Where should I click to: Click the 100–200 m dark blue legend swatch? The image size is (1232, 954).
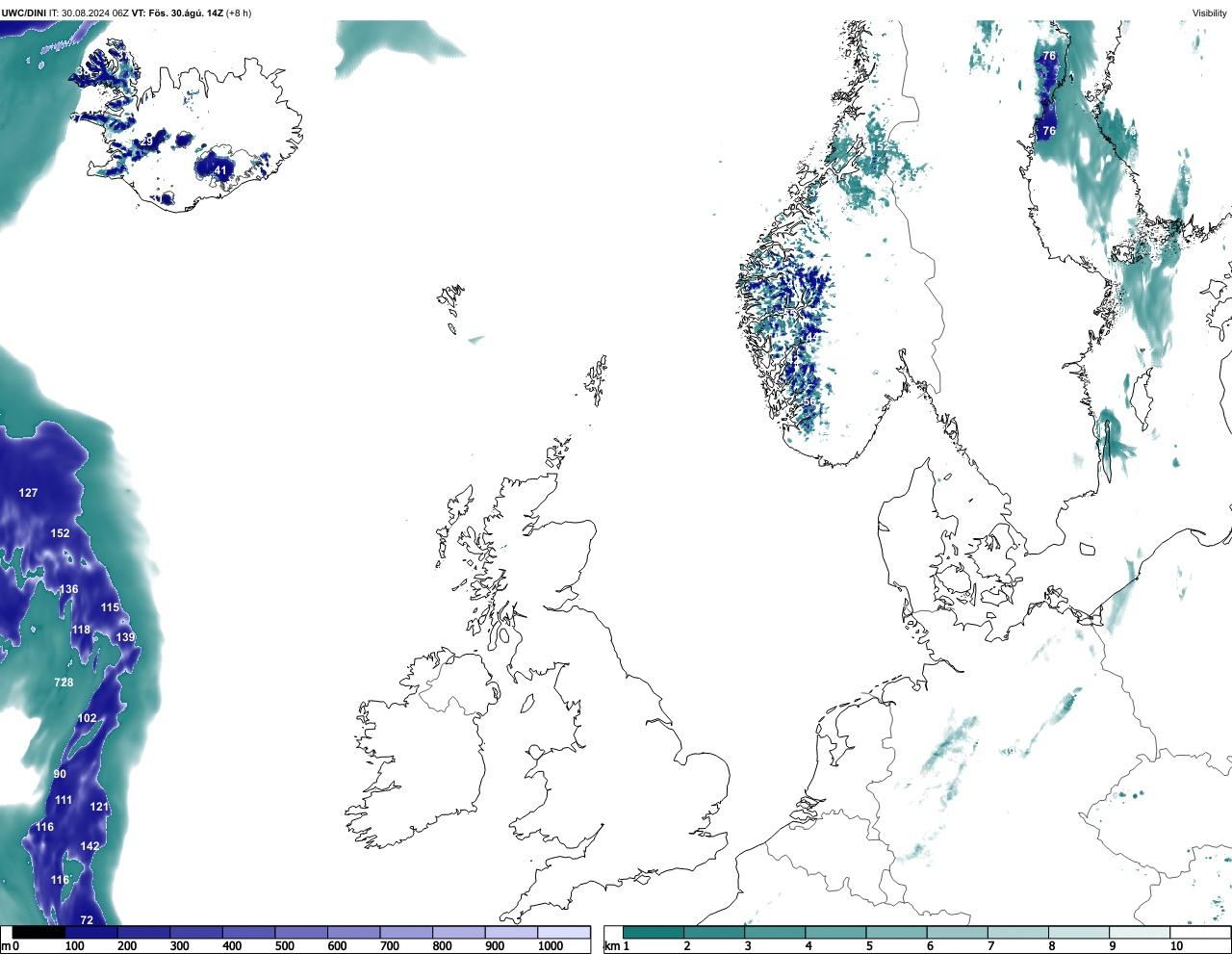[x=91, y=932]
